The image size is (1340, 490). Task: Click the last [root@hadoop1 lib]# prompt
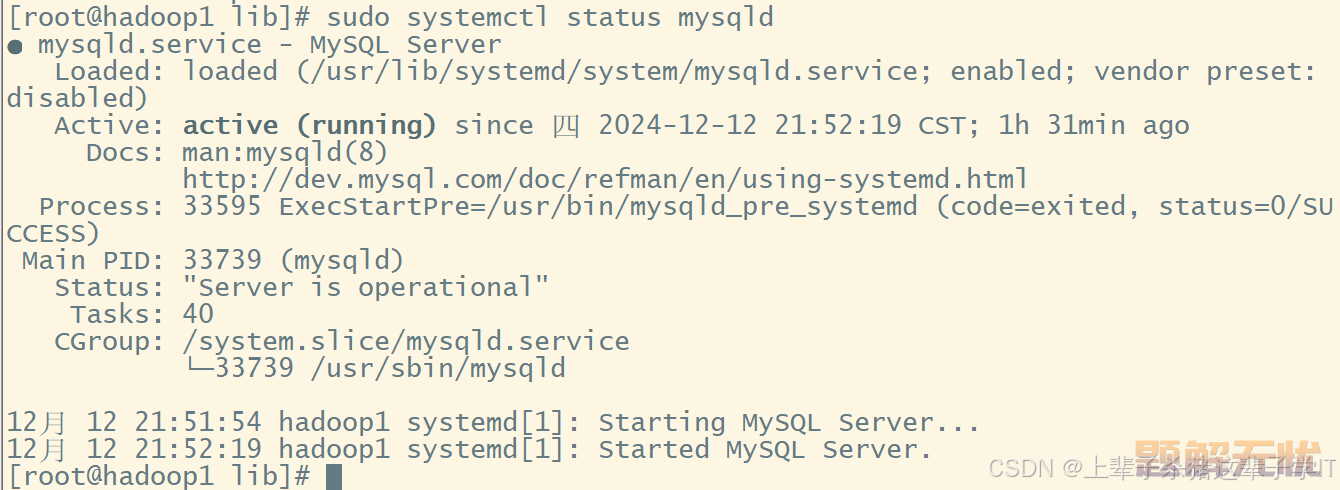[x=159, y=477]
